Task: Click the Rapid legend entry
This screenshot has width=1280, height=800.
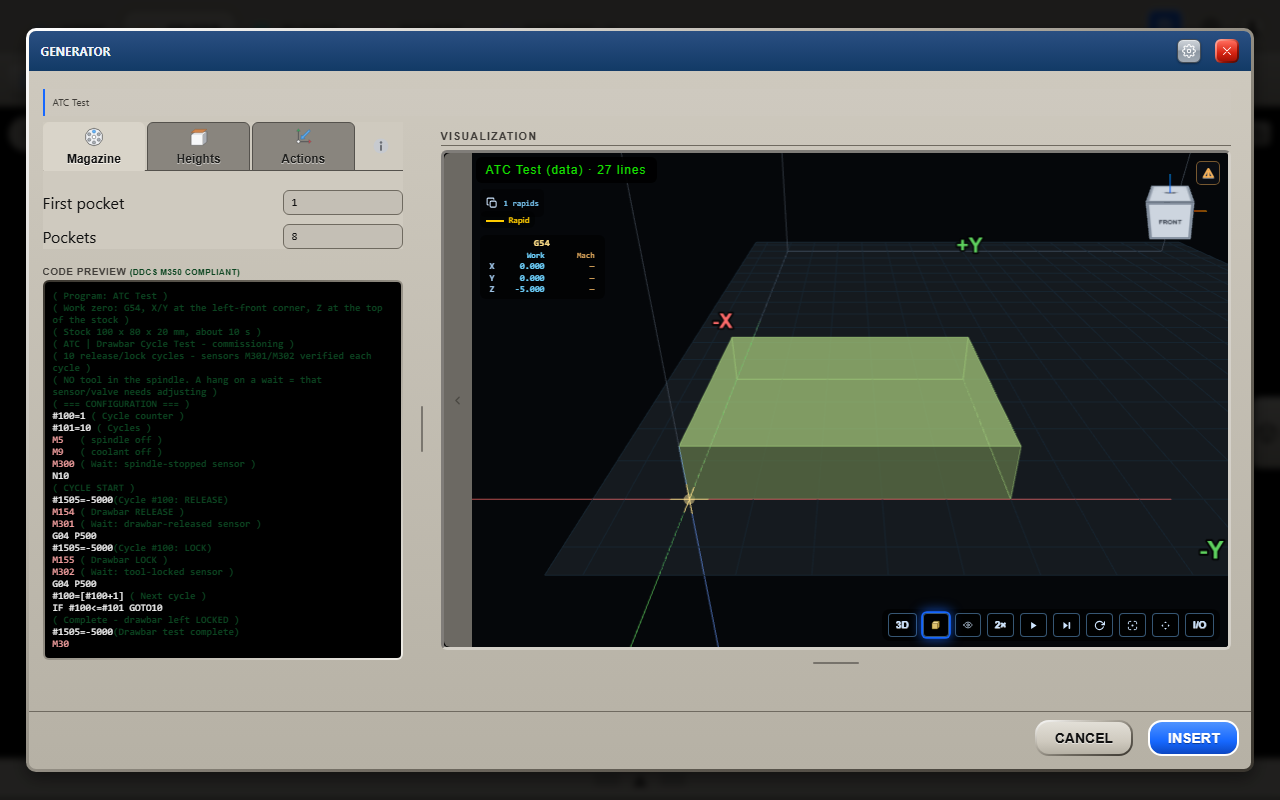Action: (508, 220)
